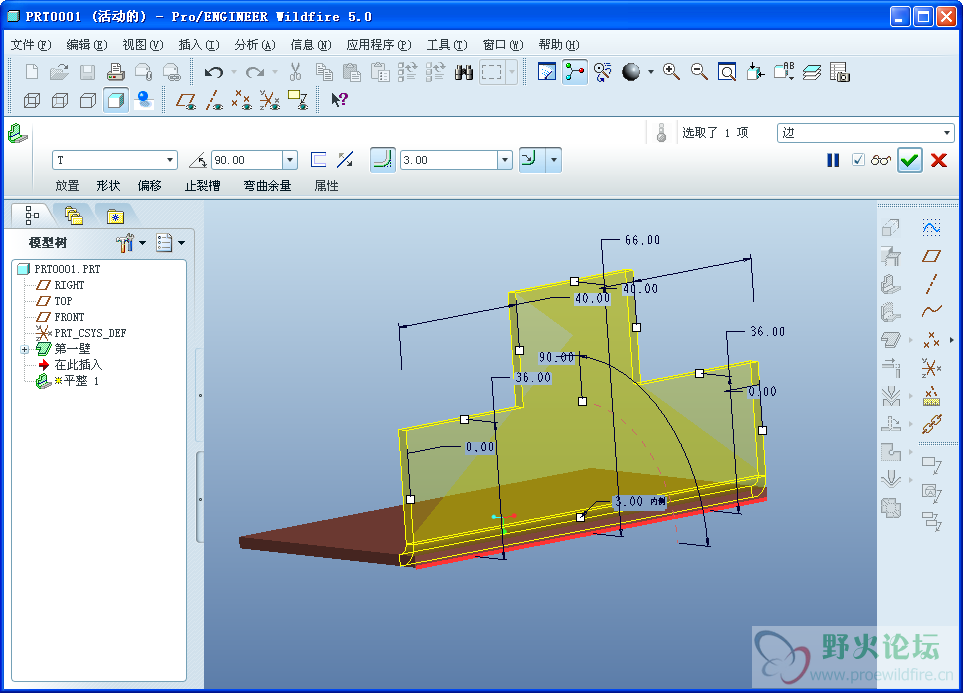This screenshot has width=963, height=693.
Task: Select the shaded display mode icon
Action: 116,100
